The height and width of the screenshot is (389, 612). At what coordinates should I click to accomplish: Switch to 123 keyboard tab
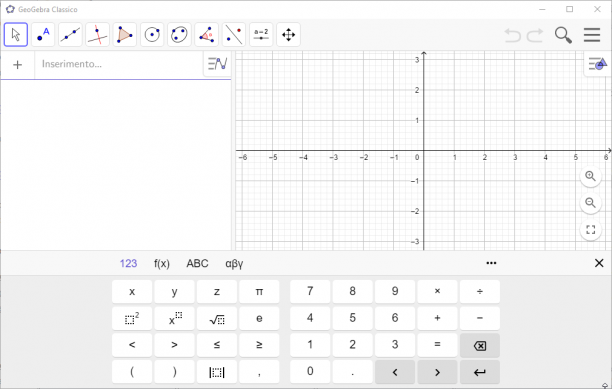coord(128,263)
